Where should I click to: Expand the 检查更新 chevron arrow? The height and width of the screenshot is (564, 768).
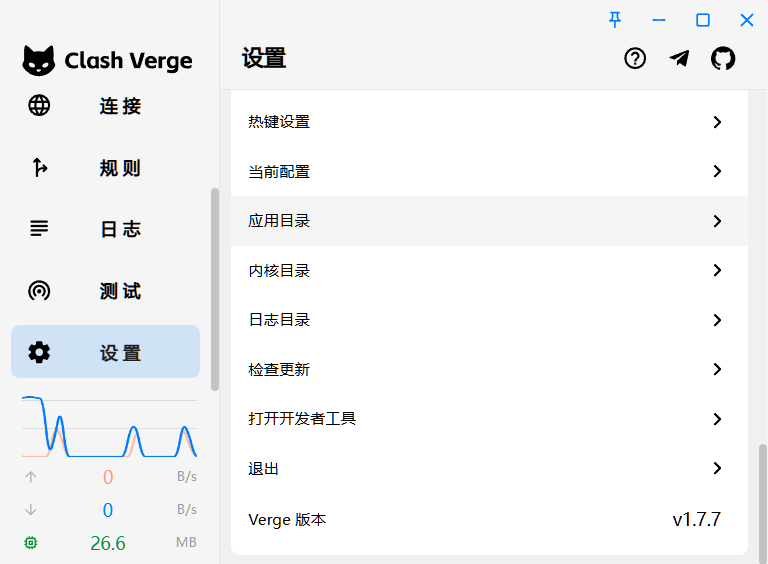point(717,369)
